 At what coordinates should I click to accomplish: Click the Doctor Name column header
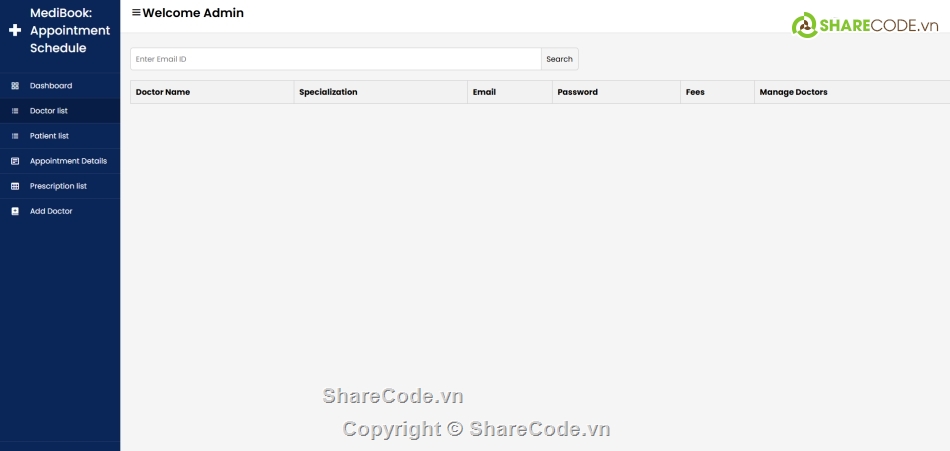tap(163, 92)
